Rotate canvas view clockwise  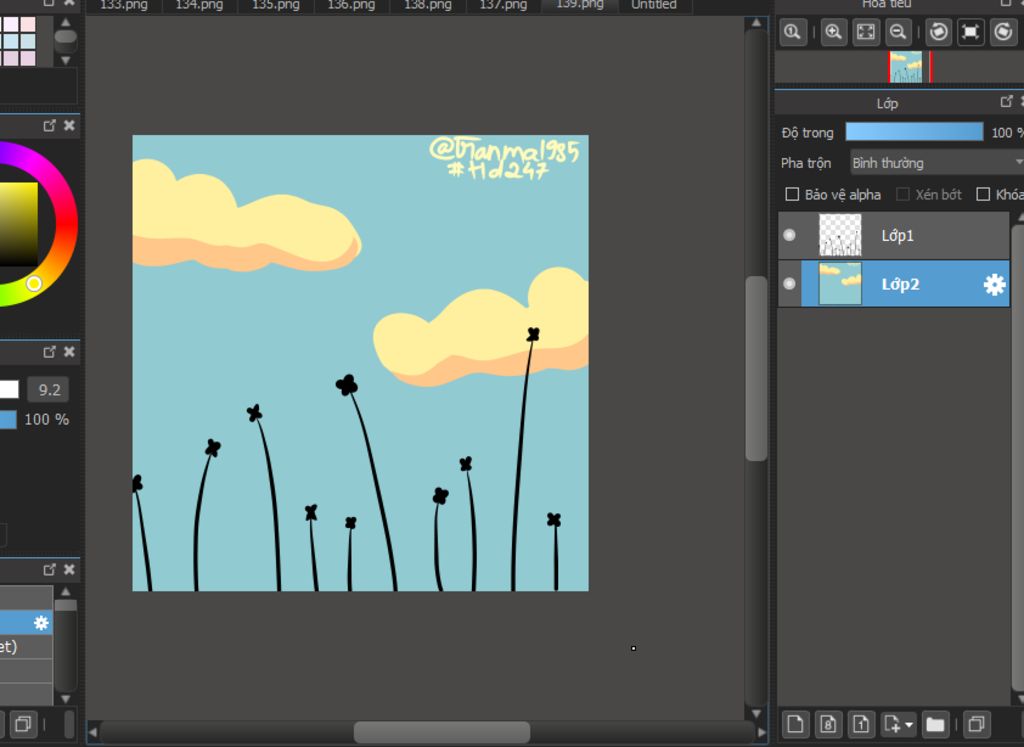click(1003, 32)
